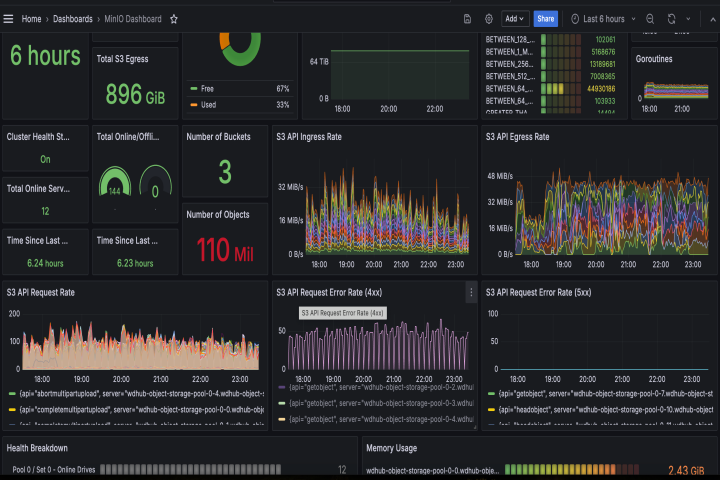Refresh the dashboard with the refresh icon
The width and height of the screenshot is (720, 480).
pyautogui.click(x=671, y=19)
